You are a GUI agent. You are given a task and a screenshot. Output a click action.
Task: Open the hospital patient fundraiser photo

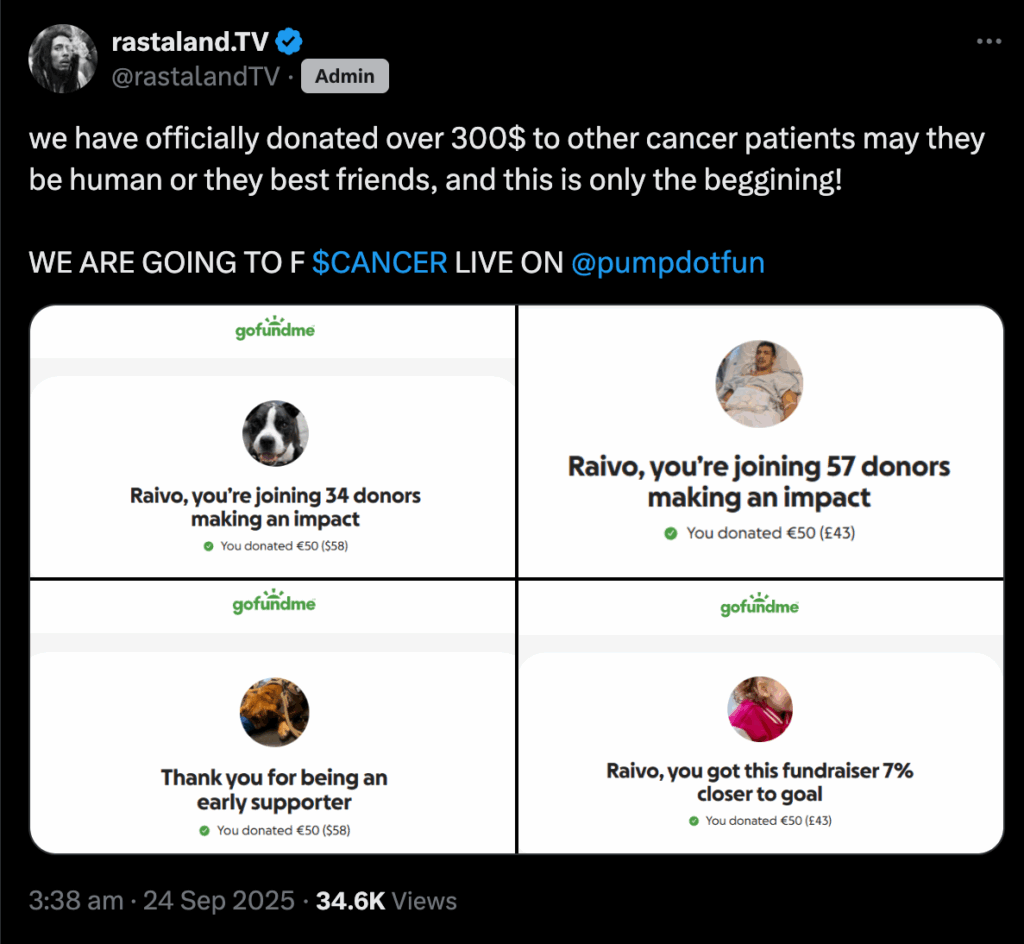(x=759, y=384)
